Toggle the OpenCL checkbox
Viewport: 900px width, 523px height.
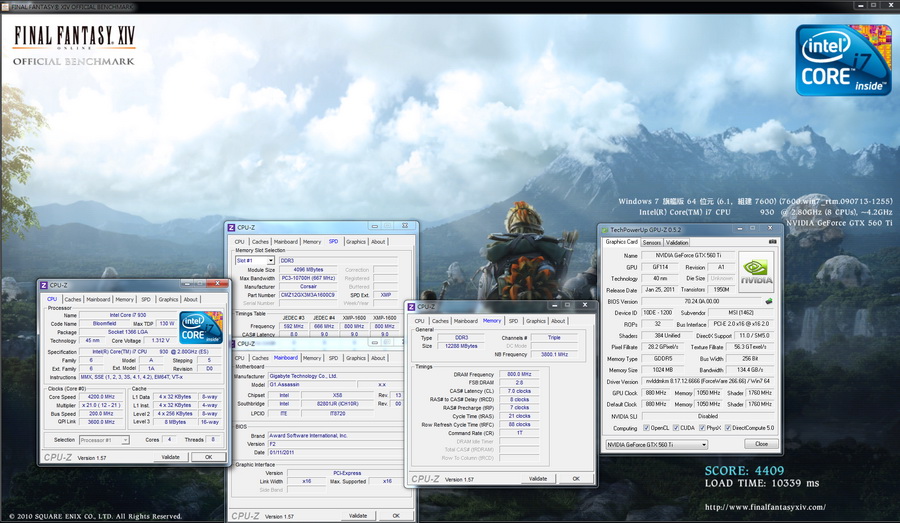tap(646, 428)
